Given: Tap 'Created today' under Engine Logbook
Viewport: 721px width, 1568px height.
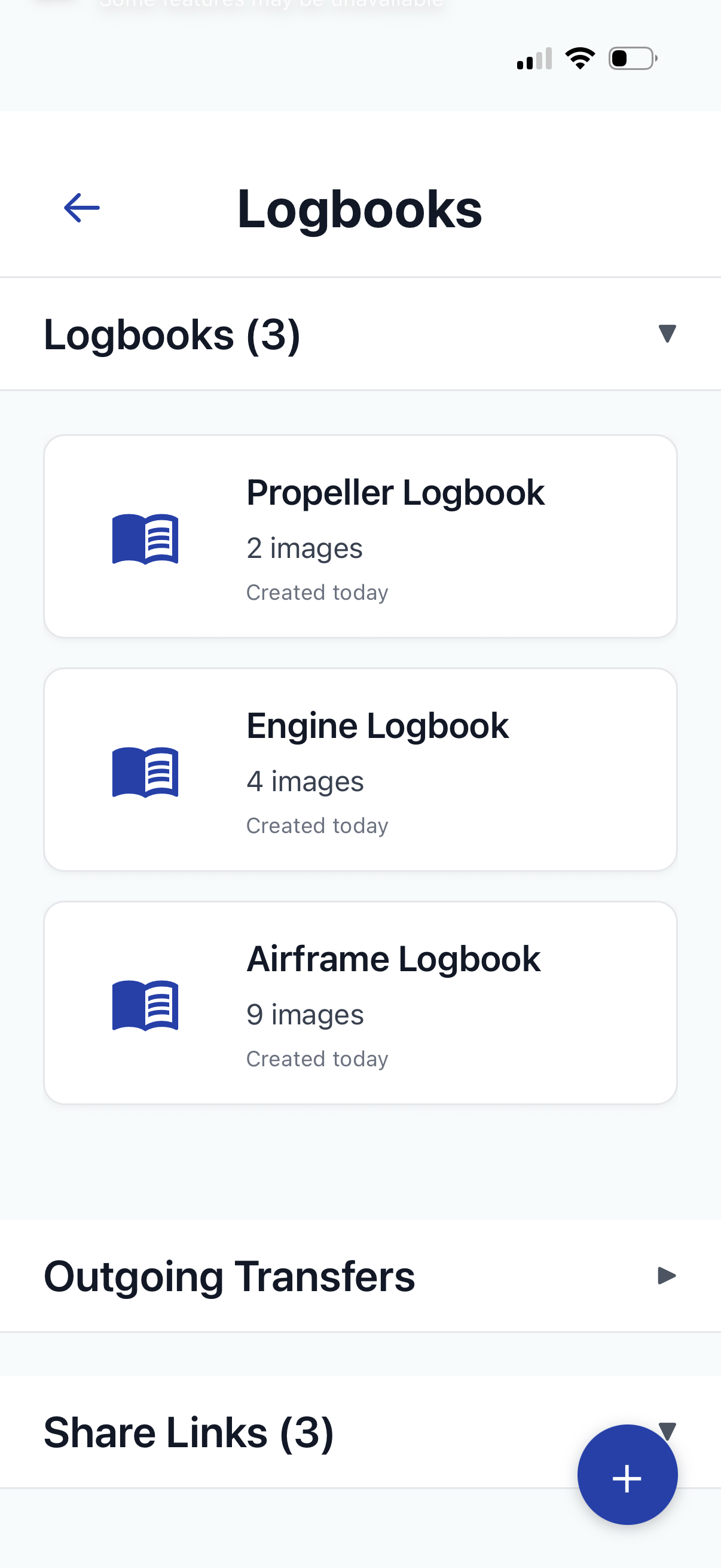Looking at the screenshot, I should pyautogui.click(x=317, y=825).
